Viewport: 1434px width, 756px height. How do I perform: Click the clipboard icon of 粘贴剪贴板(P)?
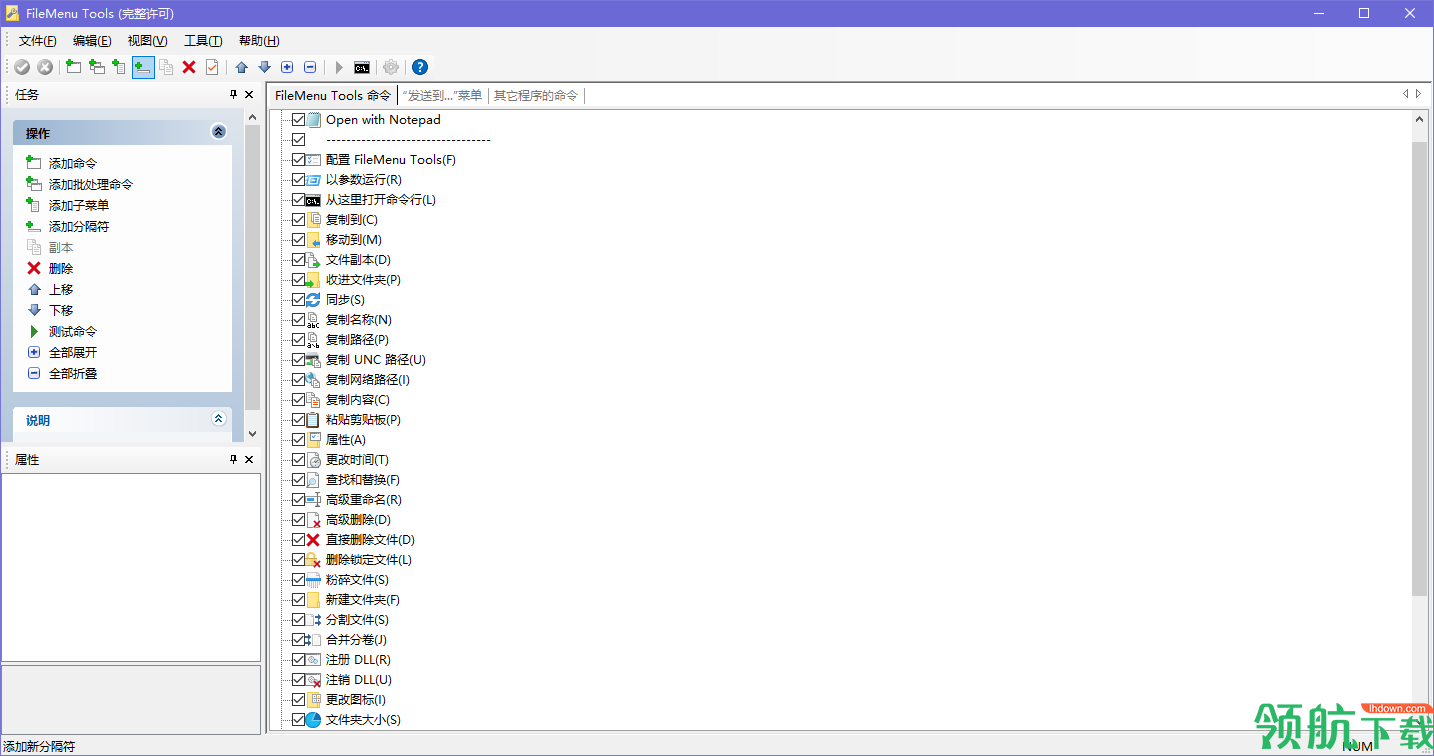[x=314, y=420]
